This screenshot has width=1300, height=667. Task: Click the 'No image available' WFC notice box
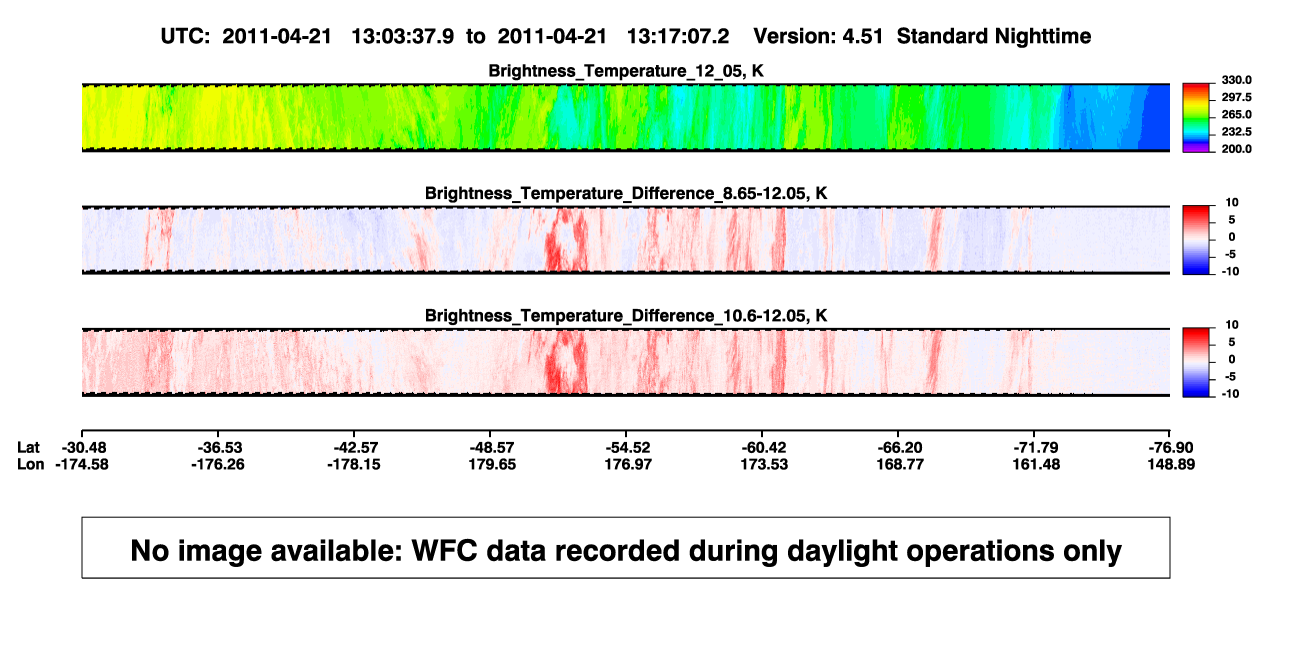point(626,548)
